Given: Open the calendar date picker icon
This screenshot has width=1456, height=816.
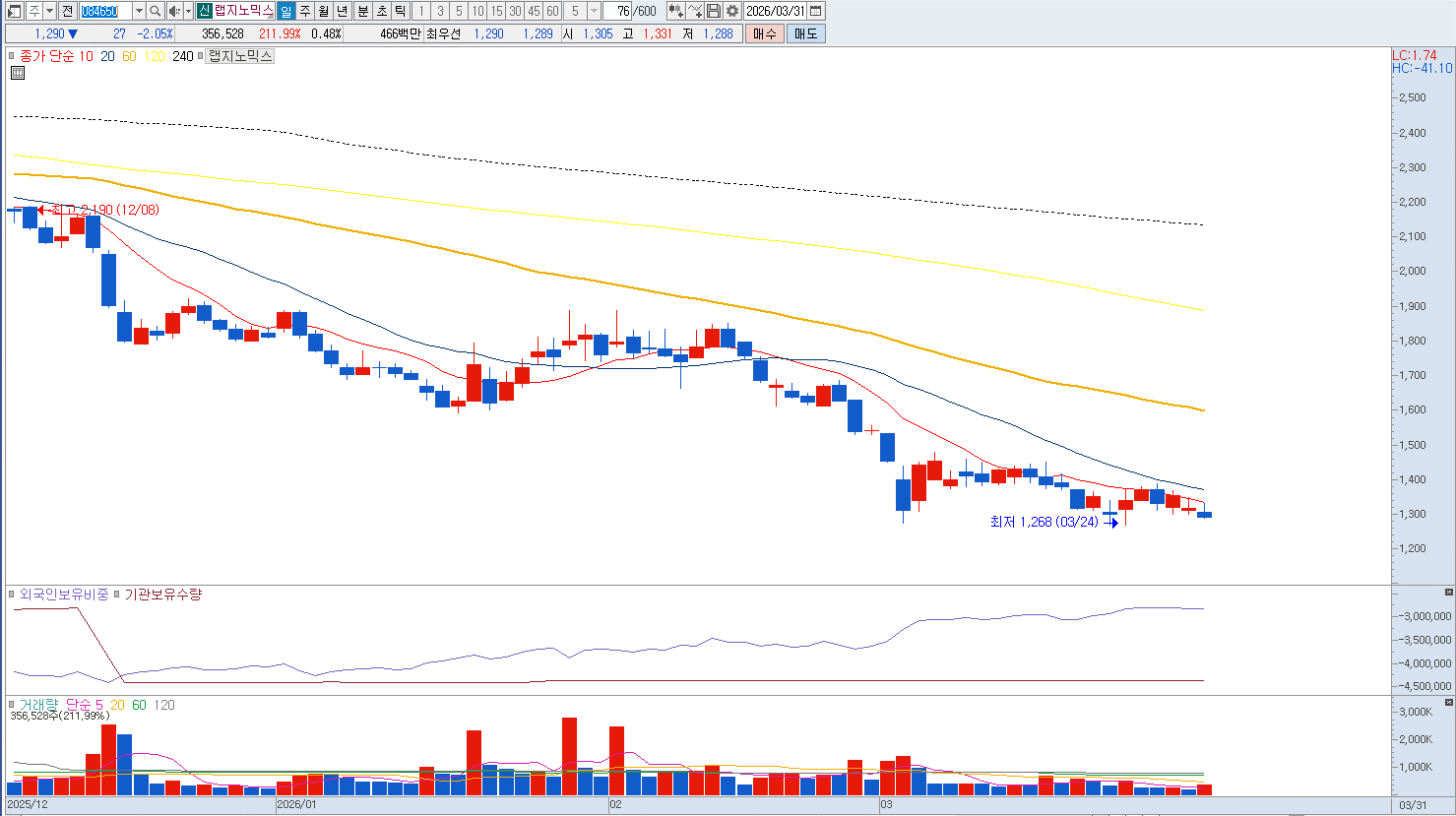Looking at the screenshot, I should [x=816, y=11].
